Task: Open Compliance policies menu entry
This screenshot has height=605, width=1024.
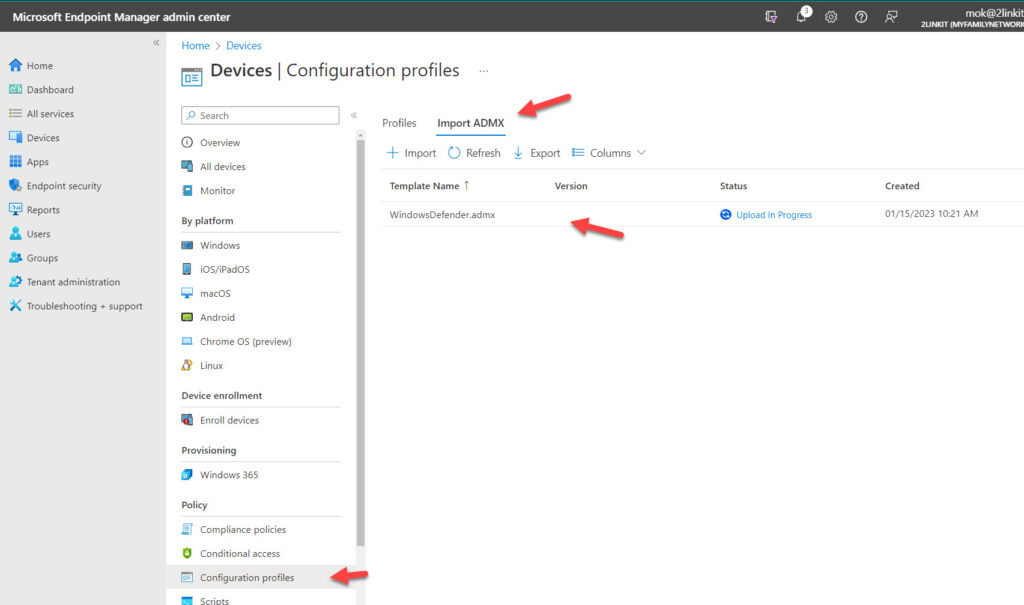Action: (243, 529)
